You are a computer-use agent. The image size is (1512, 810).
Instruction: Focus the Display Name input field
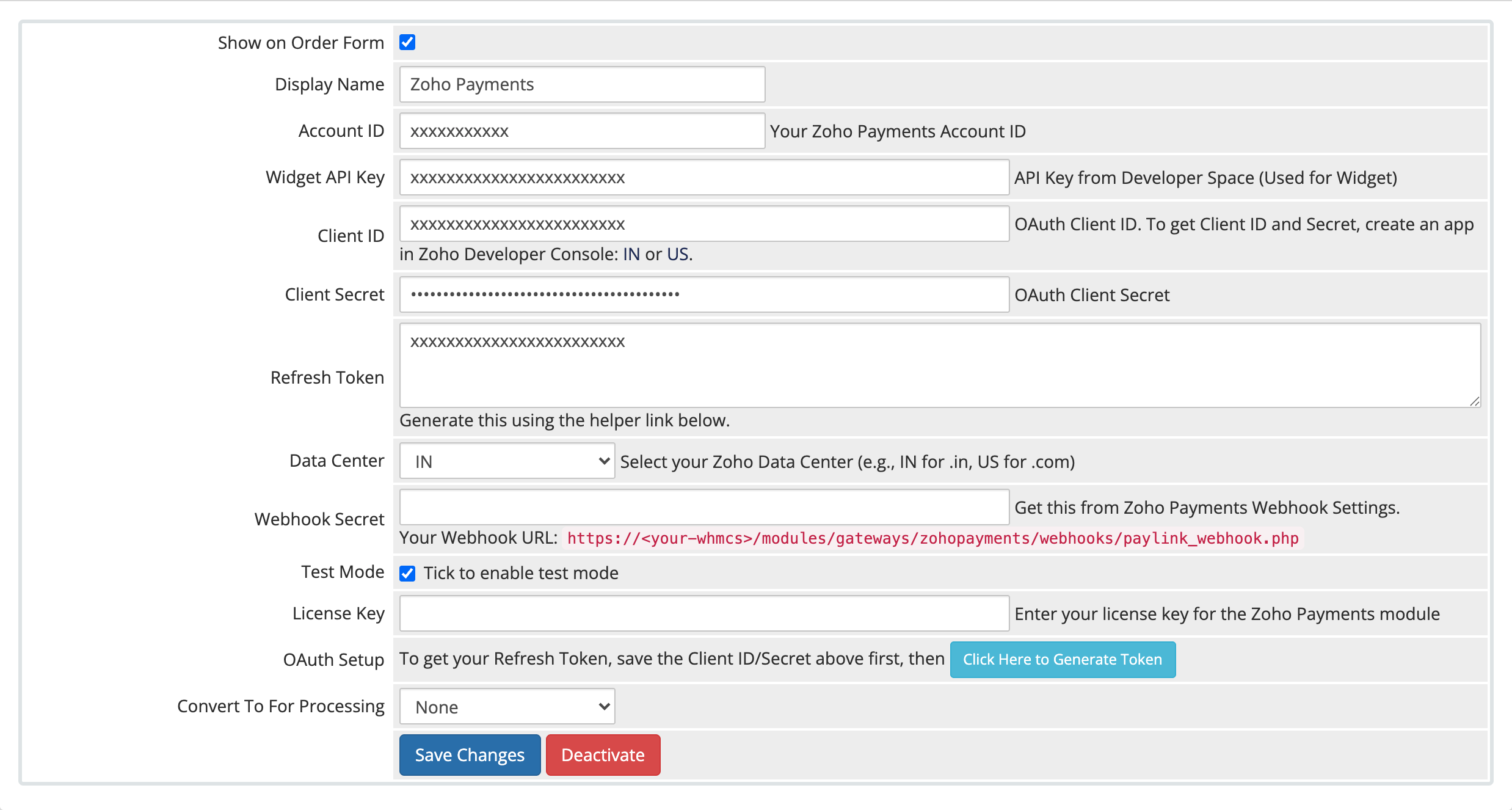(x=582, y=84)
